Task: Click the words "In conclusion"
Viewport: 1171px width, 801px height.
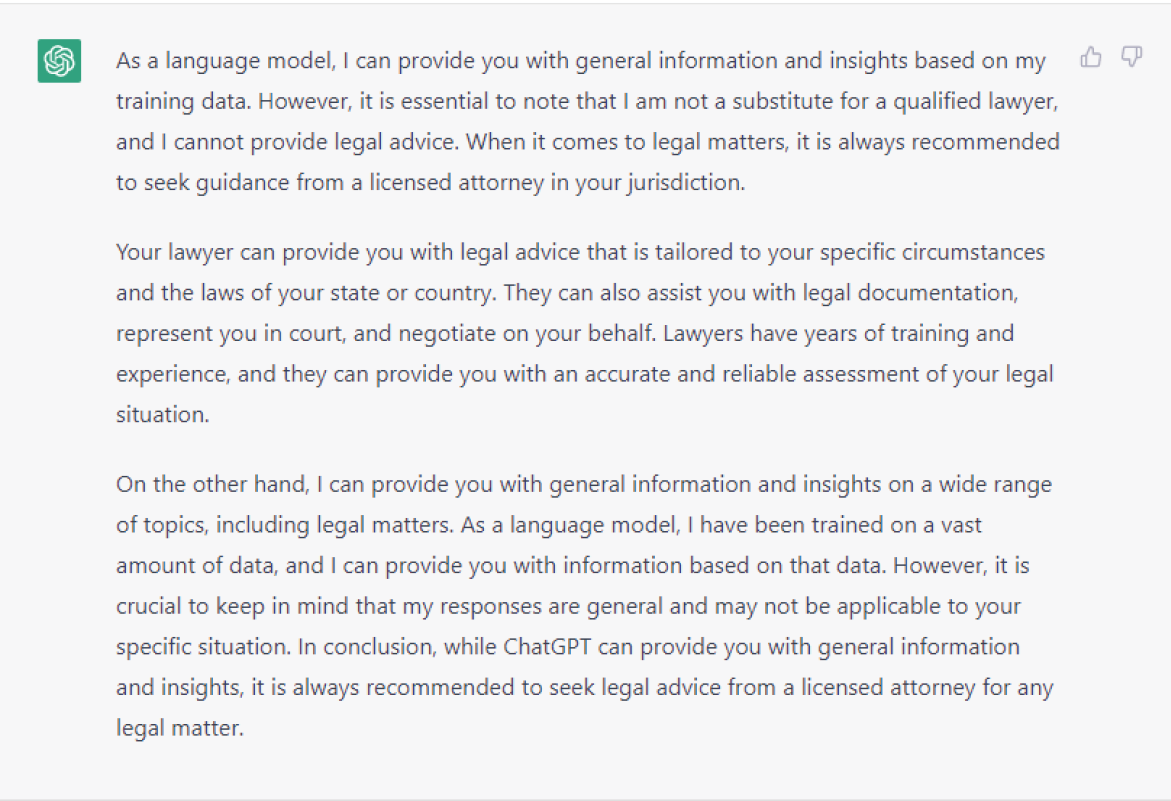Action: 366,646
